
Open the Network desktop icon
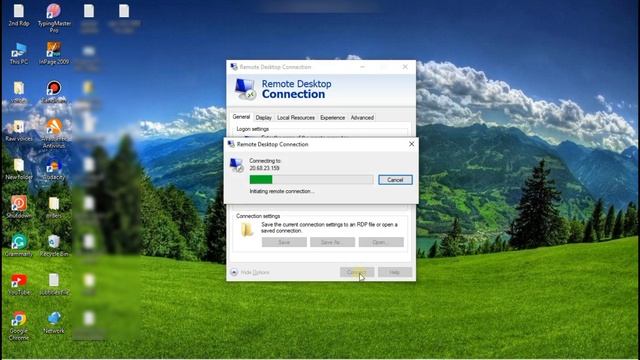point(54,322)
